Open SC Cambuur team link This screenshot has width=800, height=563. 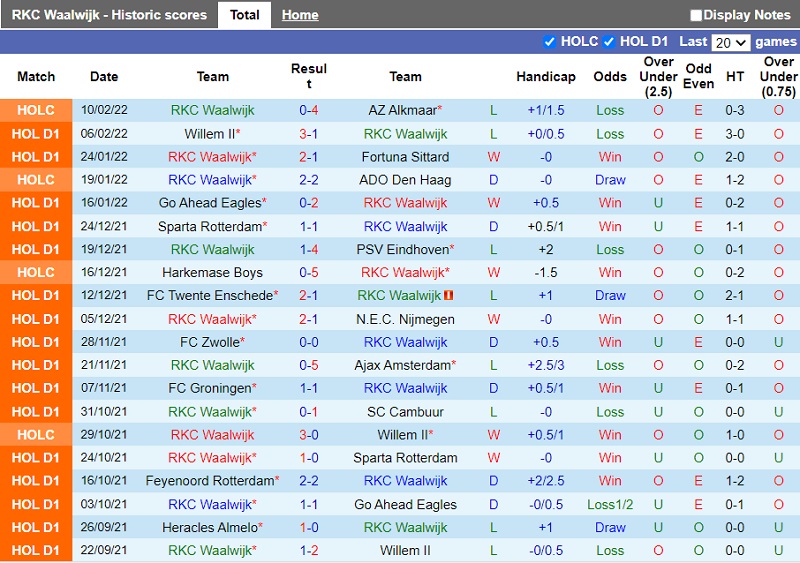pyautogui.click(x=405, y=411)
